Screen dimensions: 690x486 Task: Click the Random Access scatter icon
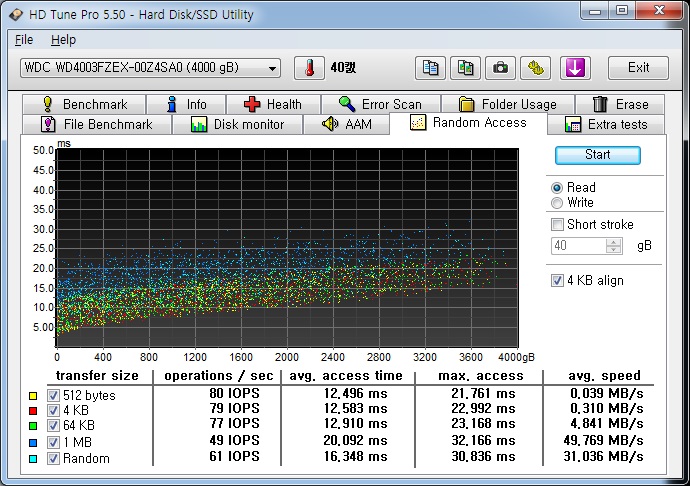pyautogui.click(x=418, y=122)
